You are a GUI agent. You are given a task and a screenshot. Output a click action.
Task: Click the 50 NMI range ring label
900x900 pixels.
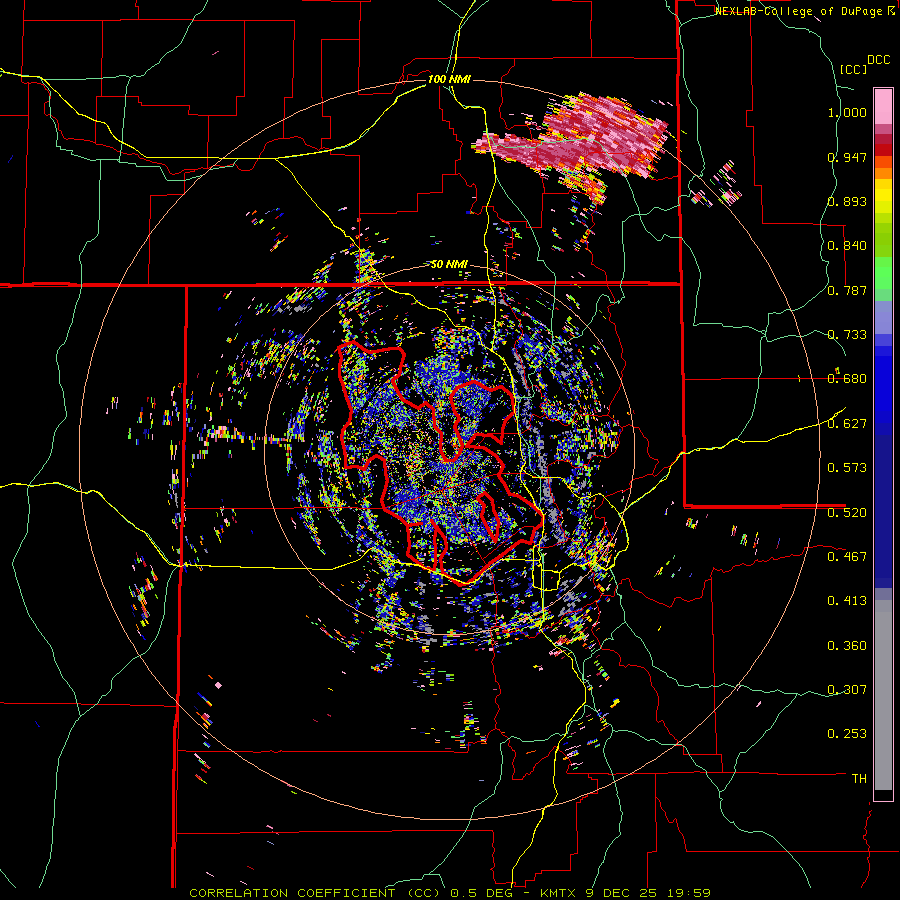tap(449, 265)
